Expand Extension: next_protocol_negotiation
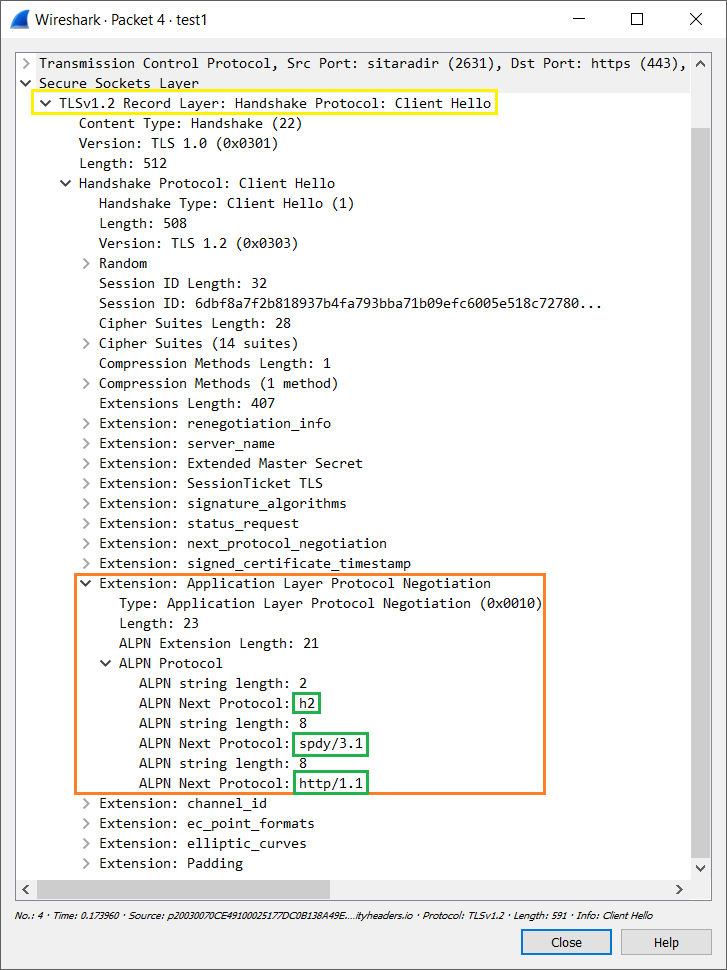The width and height of the screenshot is (727, 970). tap(85, 543)
